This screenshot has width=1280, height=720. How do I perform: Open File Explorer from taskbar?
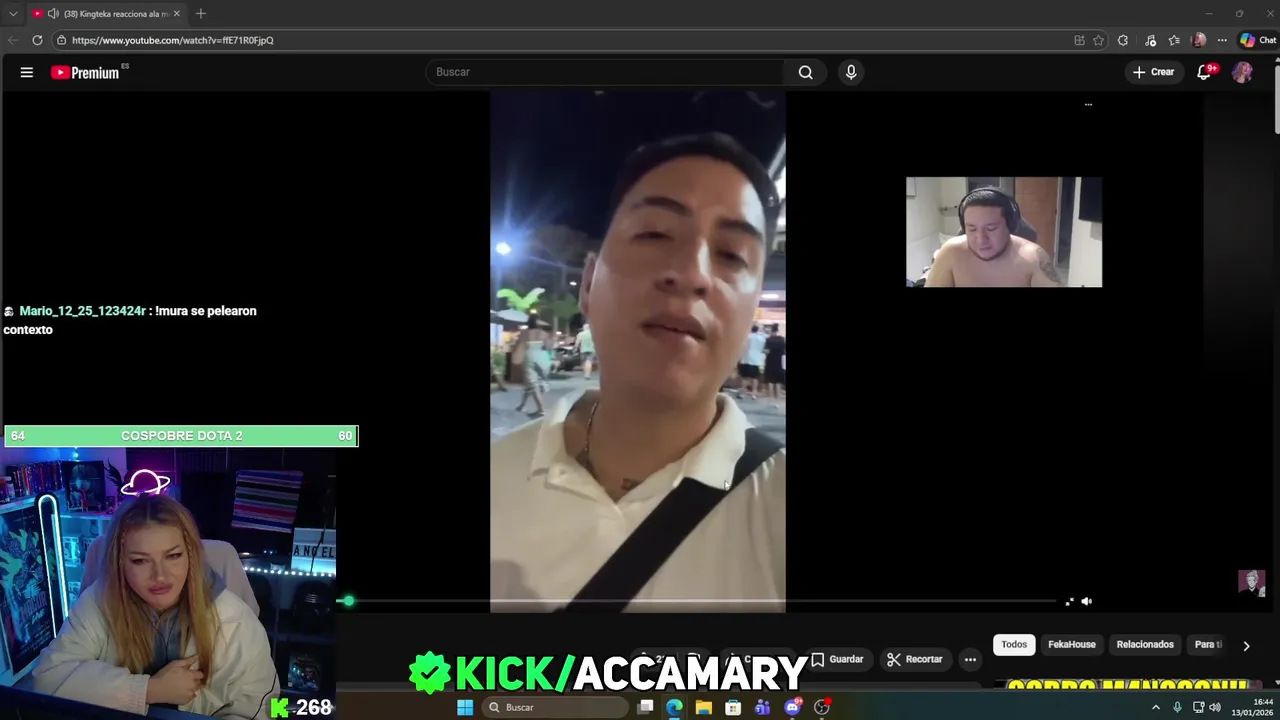click(x=704, y=707)
